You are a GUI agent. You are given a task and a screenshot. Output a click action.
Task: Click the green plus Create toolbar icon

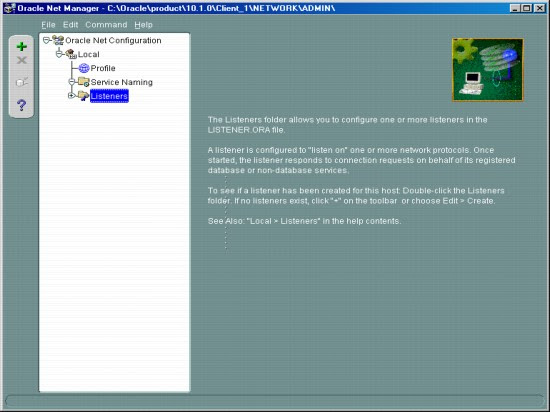22,46
